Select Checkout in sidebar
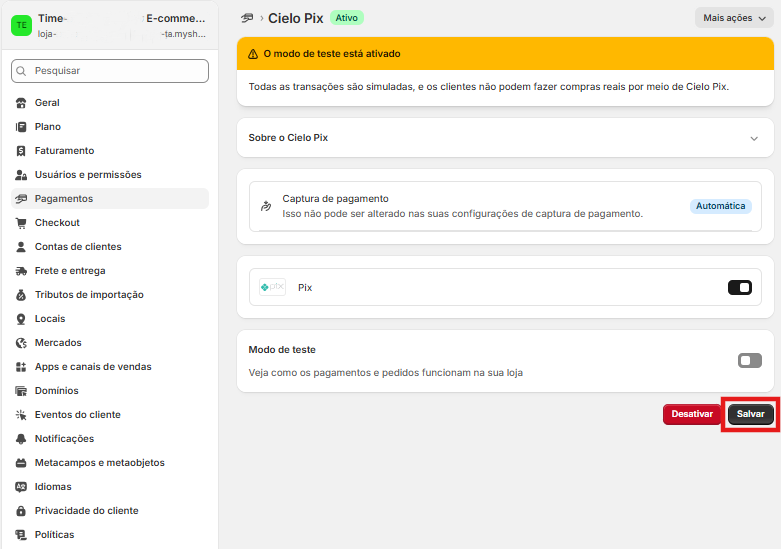781x549 pixels. point(110,223)
